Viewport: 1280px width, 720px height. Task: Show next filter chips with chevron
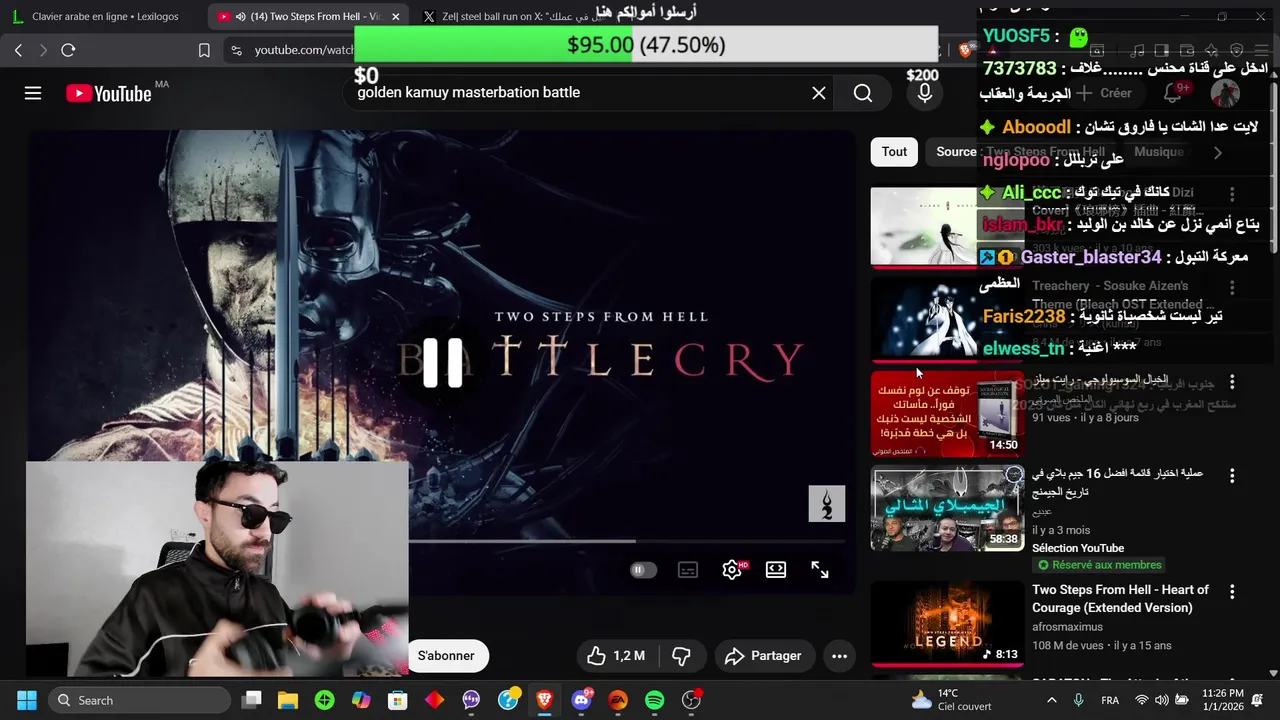pos(1217,152)
